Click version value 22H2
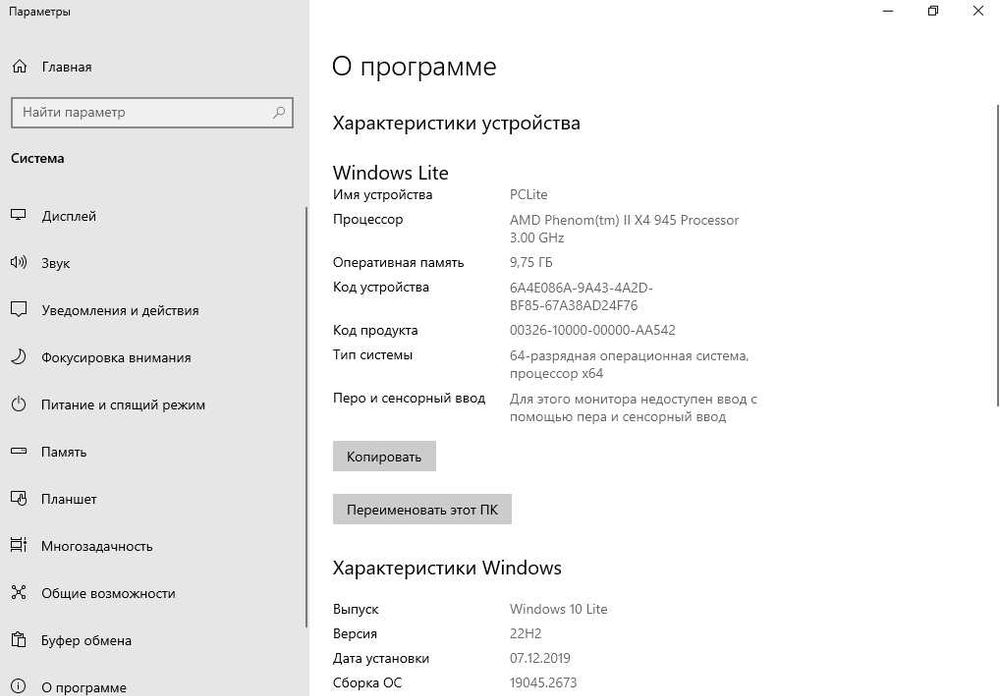This screenshot has width=1000, height=696. [525, 633]
